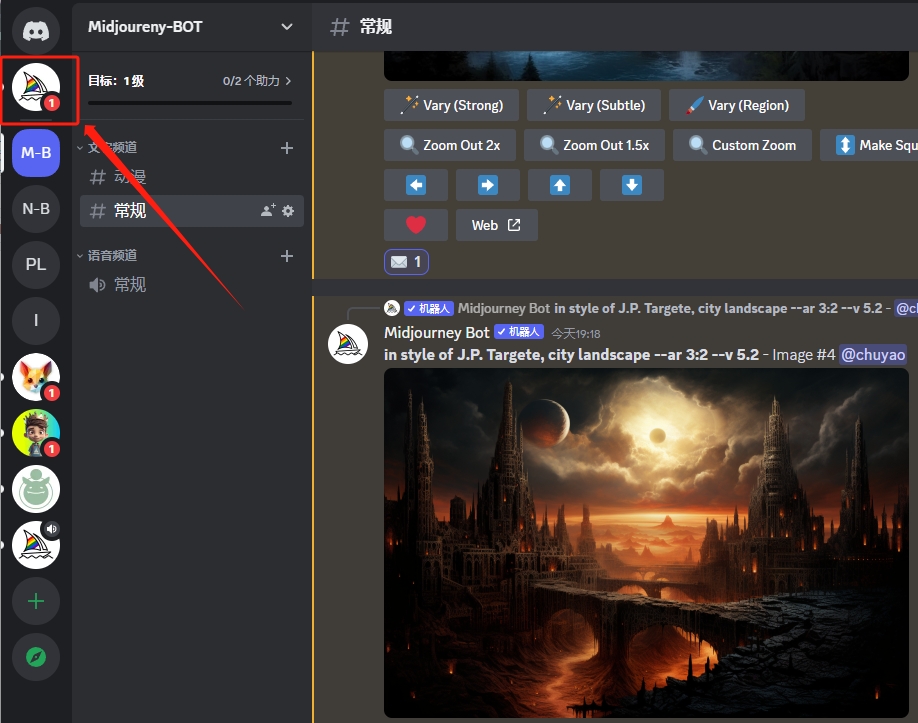Click the Vary (Strong) button

click(451, 105)
